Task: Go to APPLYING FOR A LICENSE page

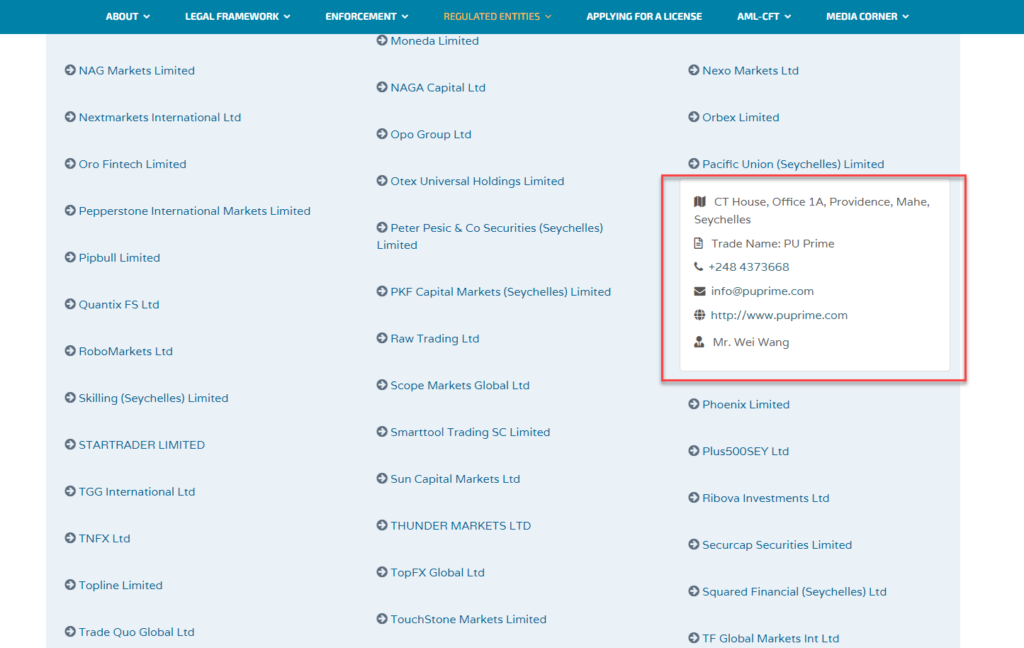Action: tap(644, 16)
